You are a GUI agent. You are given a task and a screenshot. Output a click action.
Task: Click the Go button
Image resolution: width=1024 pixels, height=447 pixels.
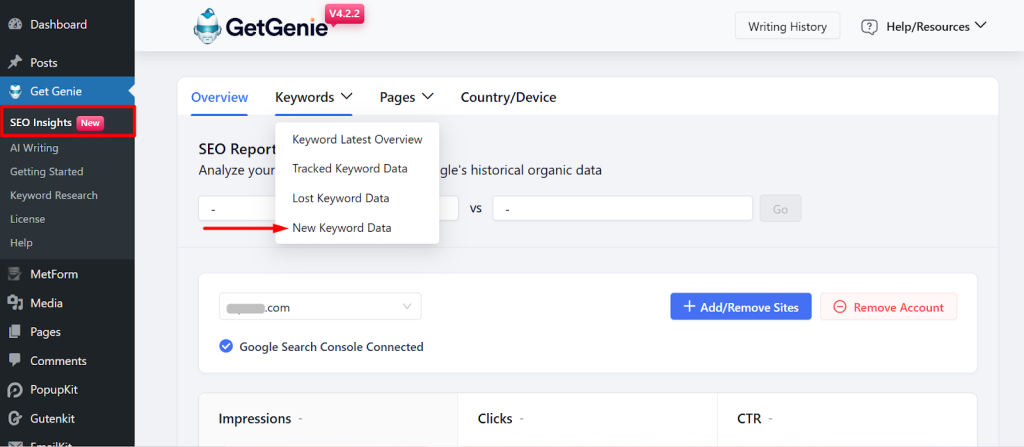tap(780, 209)
